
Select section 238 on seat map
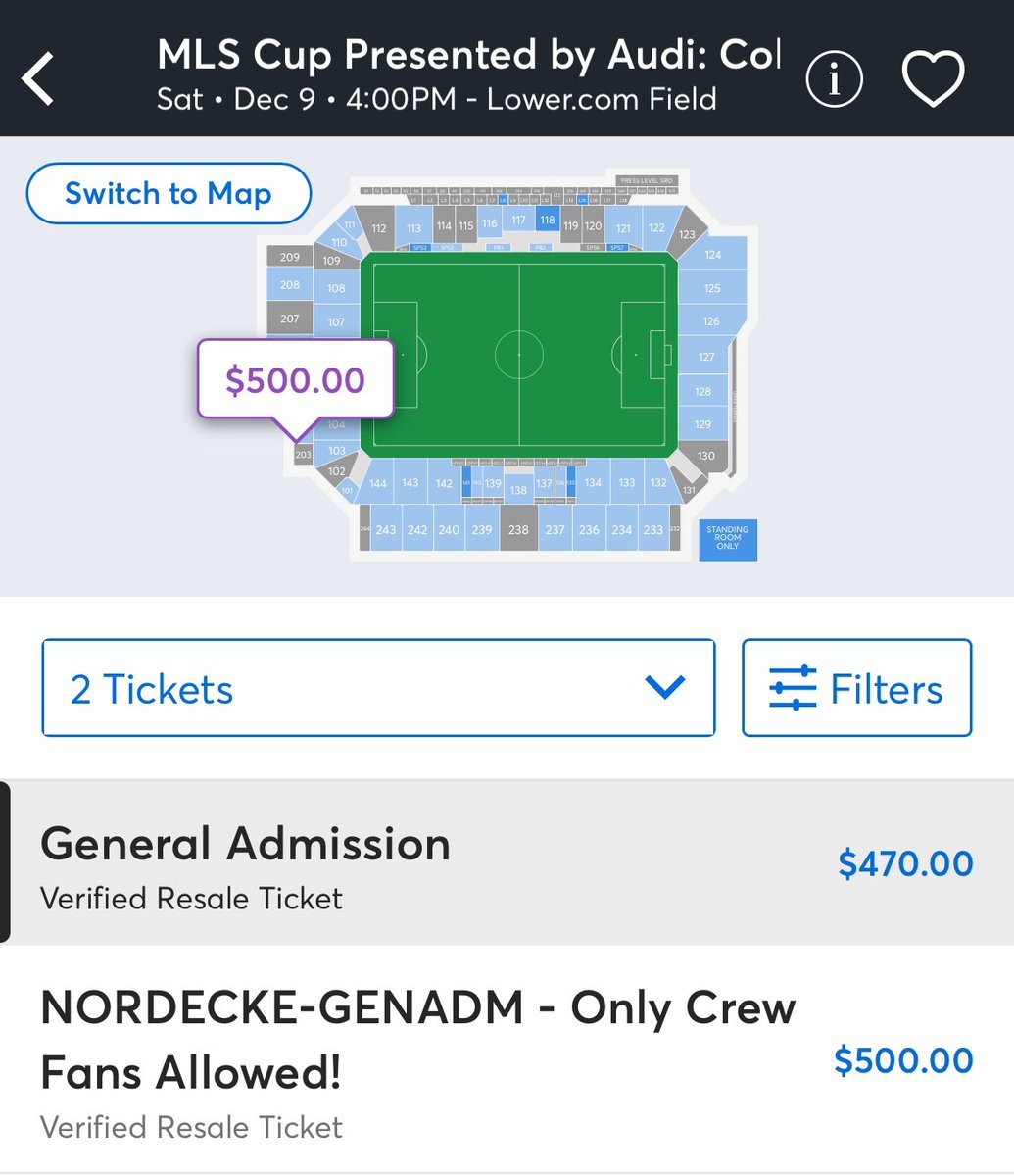[x=518, y=529]
